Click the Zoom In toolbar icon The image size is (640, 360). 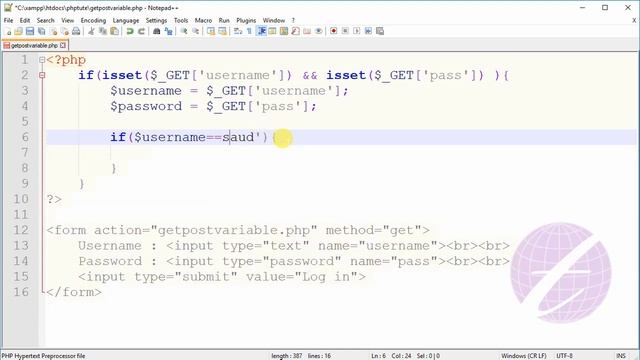(x=184, y=31)
